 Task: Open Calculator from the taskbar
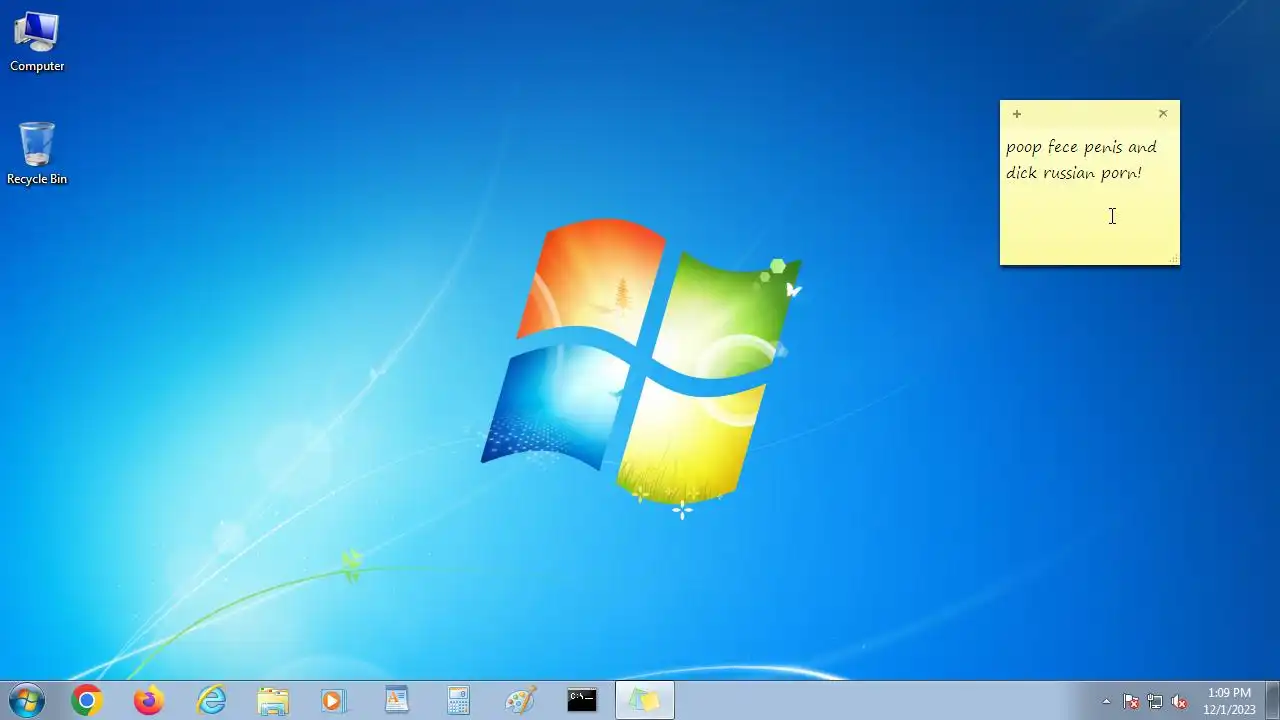459,701
